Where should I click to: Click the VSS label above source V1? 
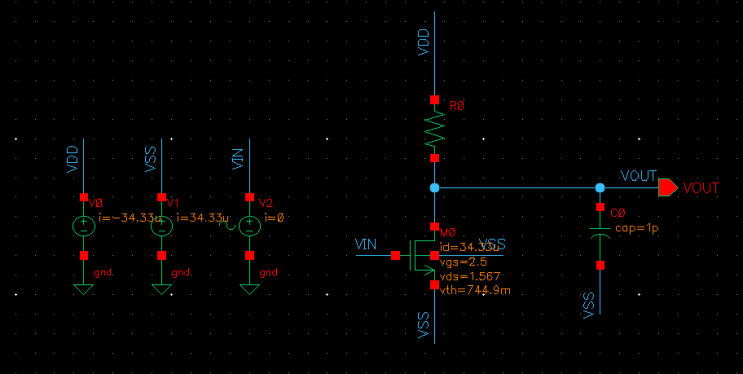click(x=151, y=160)
